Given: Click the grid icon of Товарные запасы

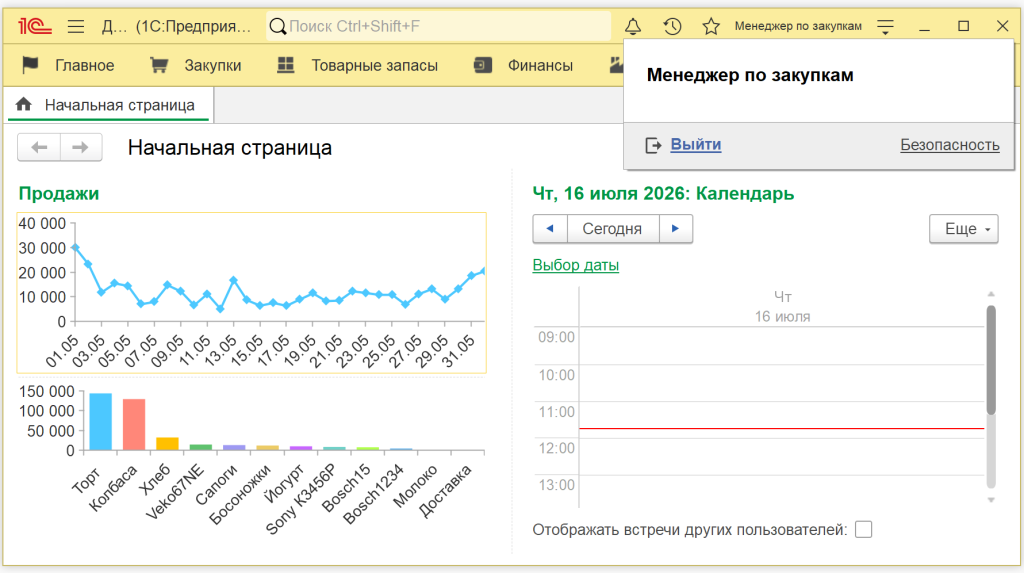Looking at the screenshot, I should tap(285, 65).
